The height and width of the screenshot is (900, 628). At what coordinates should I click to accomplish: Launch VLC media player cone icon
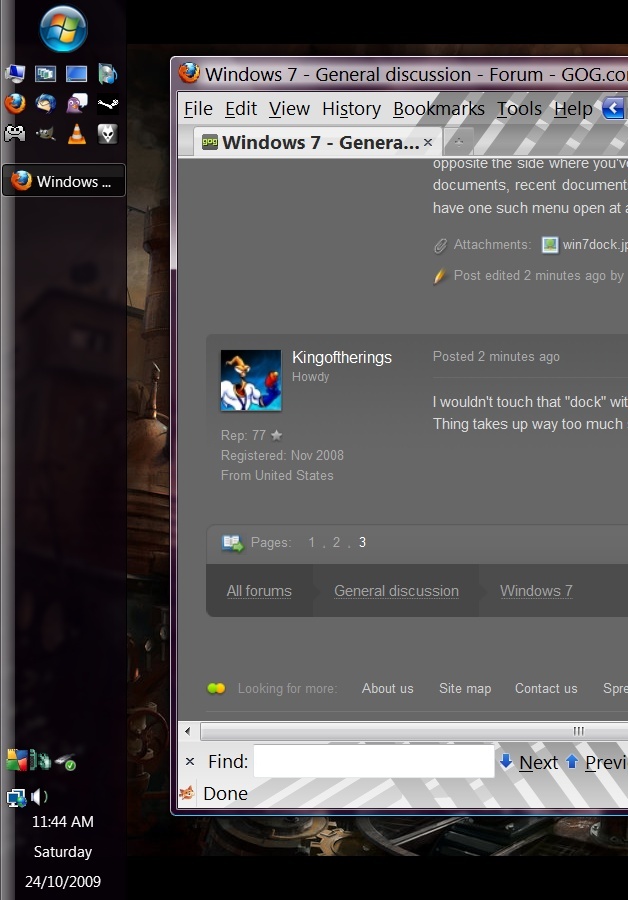(x=76, y=134)
